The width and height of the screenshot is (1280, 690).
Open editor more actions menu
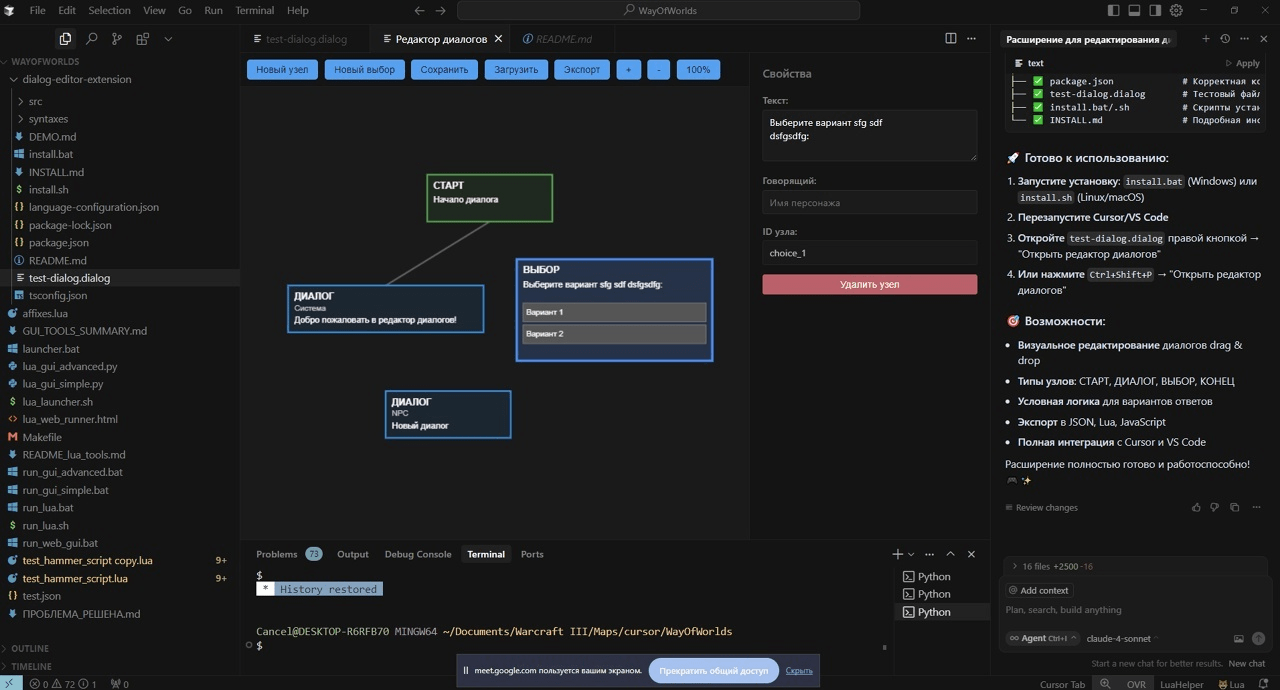(x=973, y=39)
